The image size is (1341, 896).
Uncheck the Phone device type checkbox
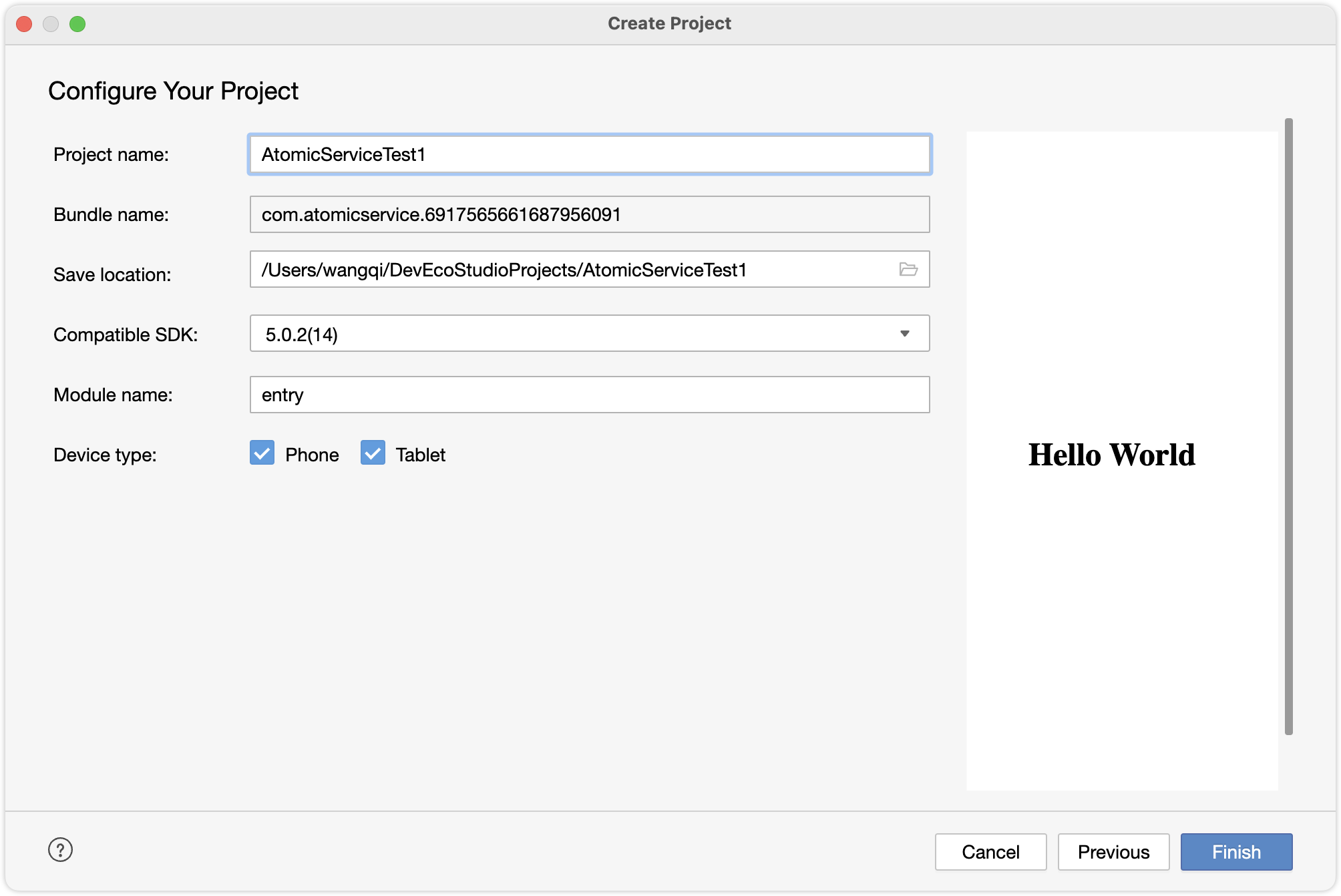pyautogui.click(x=262, y=453)
